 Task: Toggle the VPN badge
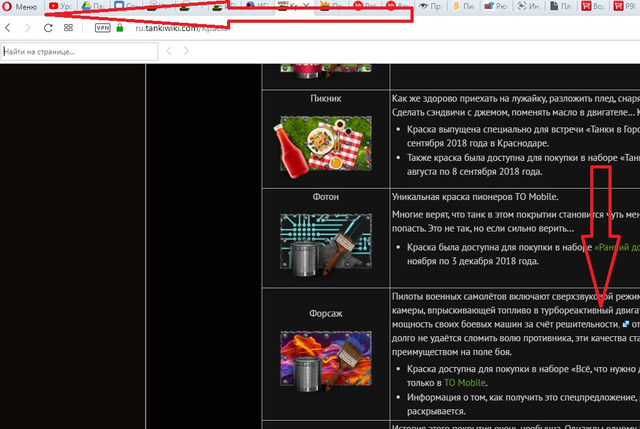pos(102,28)
